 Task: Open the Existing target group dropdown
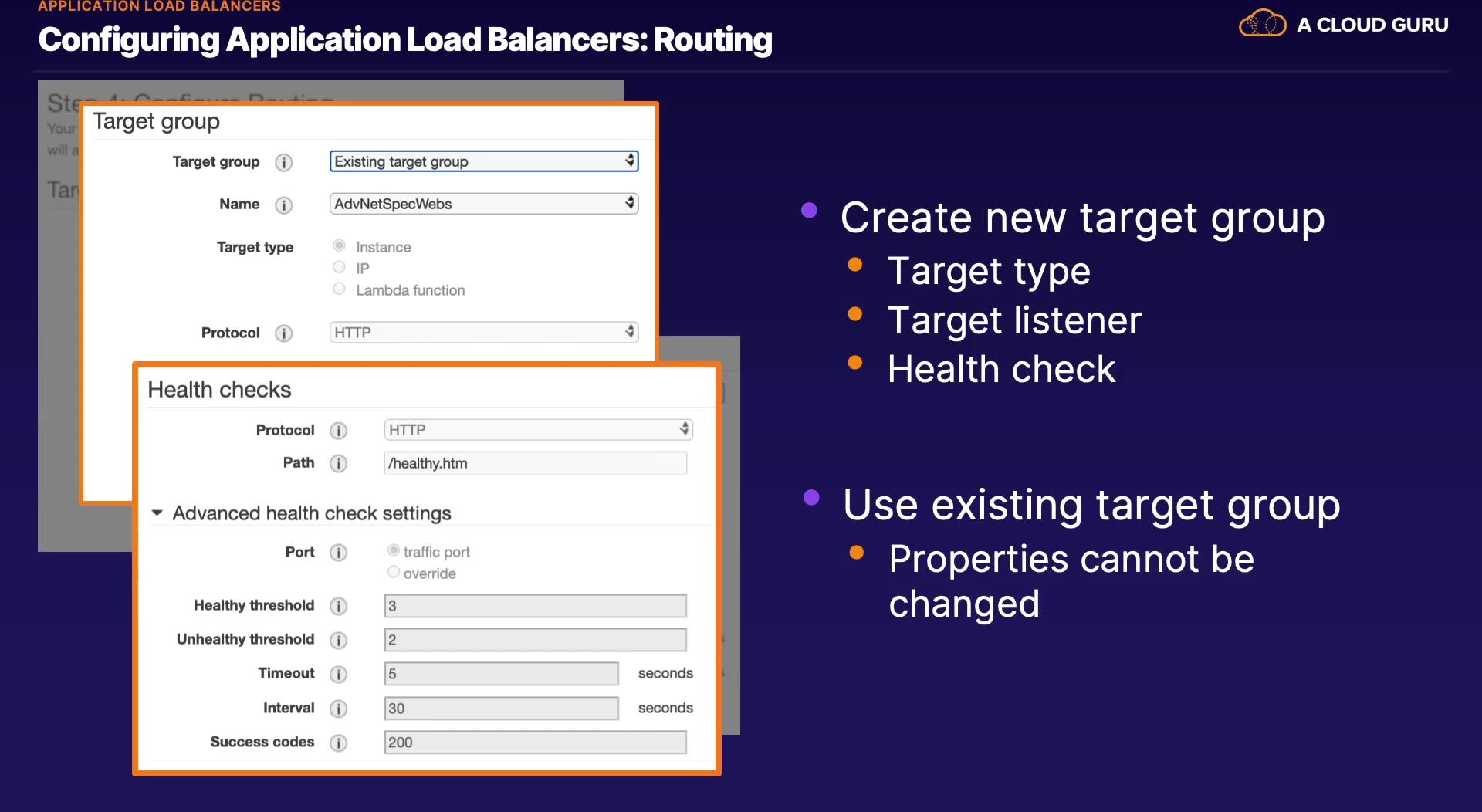(484, 161)
